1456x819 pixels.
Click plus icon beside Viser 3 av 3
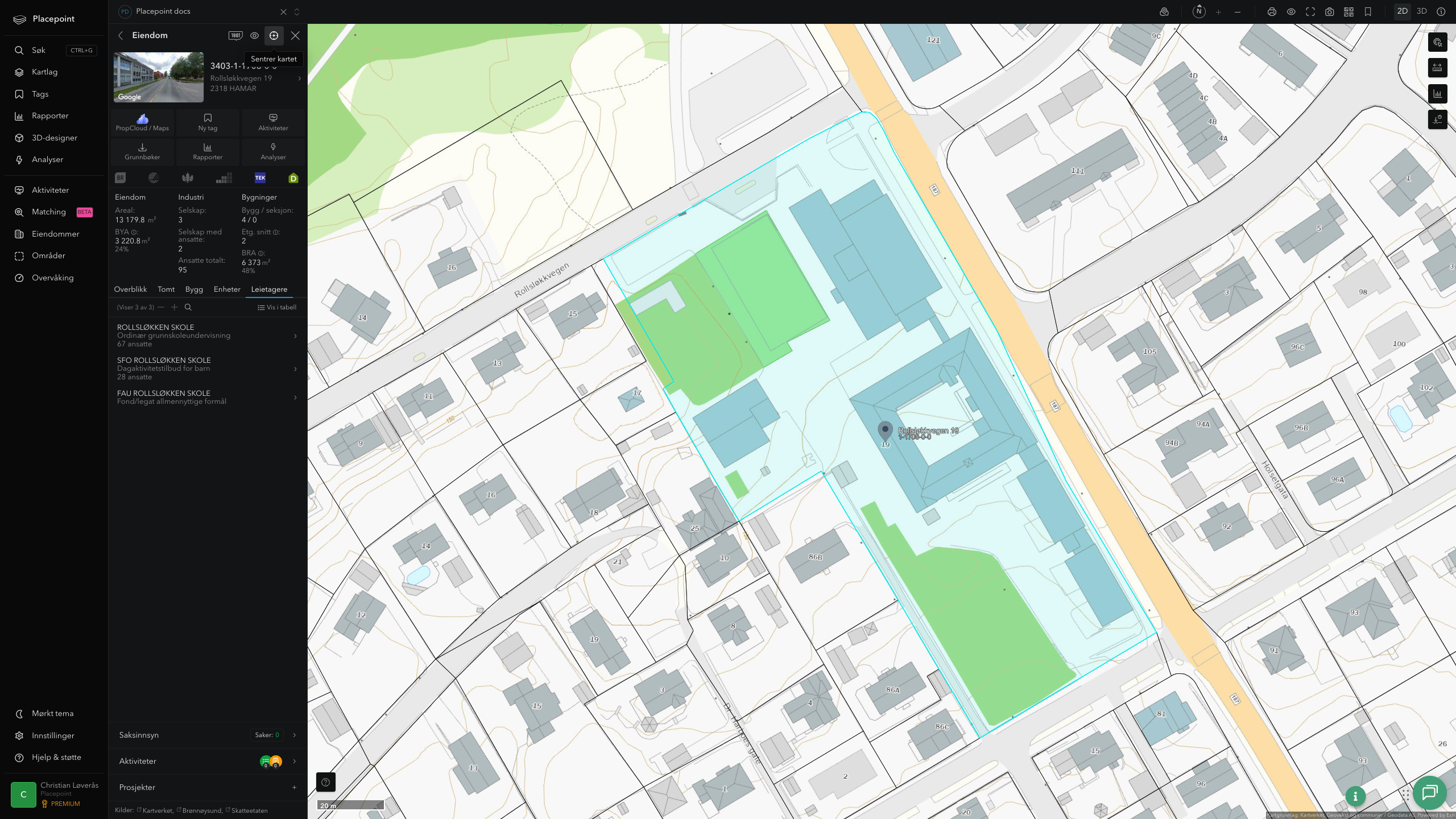(175, 307)
